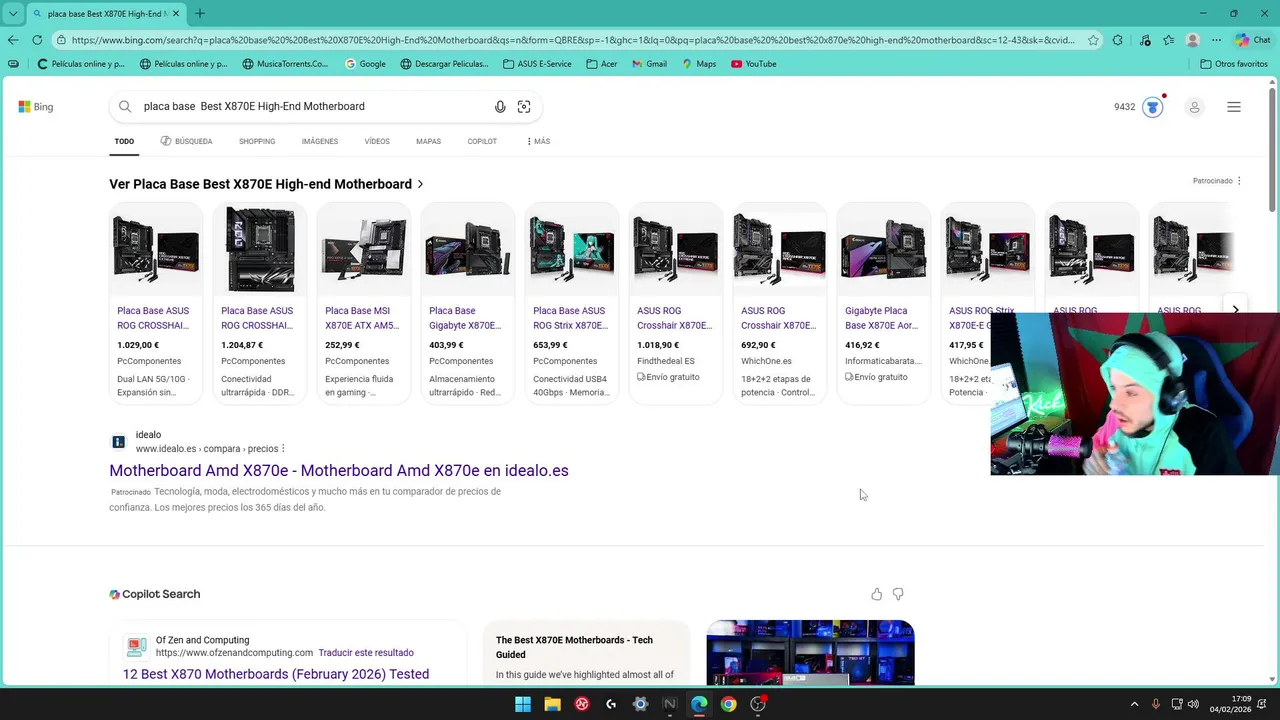Open the Bing account profile icon
This screenshot has height=720, width=1280.
click(x=1194, y=107)
